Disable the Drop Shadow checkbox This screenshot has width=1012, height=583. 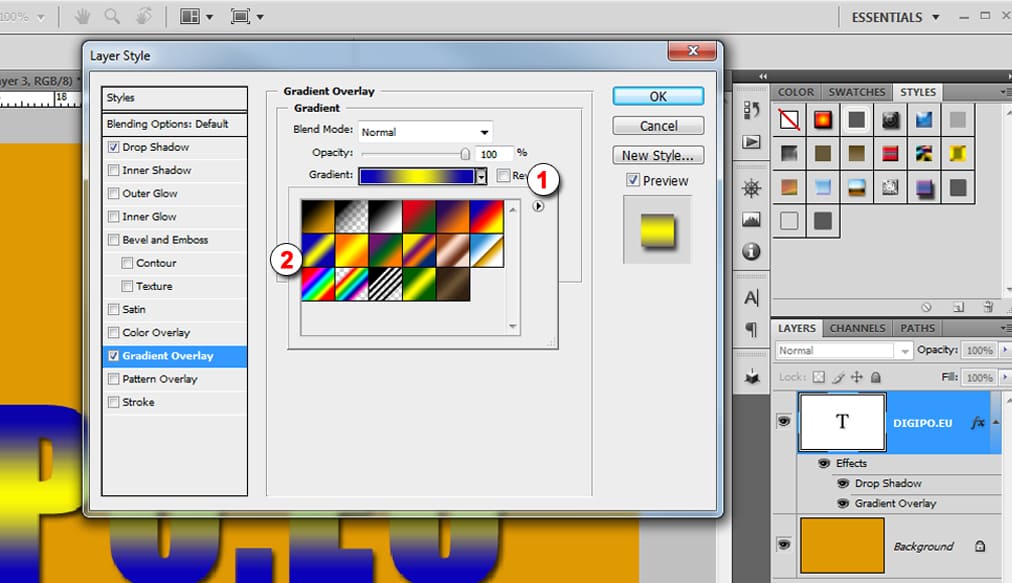pyautogui.click(x=113, y=147)
